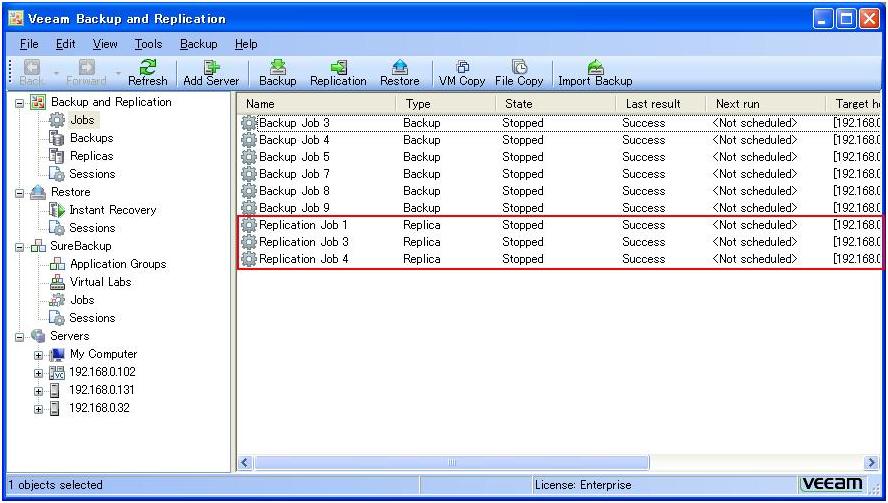
Task: Open the Edit menu
Action: (x=66, y=44)
